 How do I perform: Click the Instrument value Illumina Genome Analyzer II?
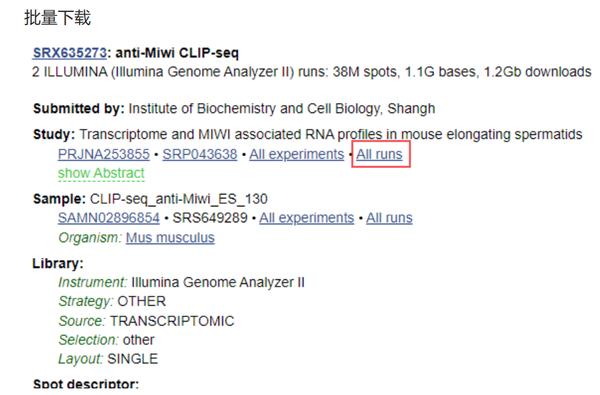tap(218, 282)
